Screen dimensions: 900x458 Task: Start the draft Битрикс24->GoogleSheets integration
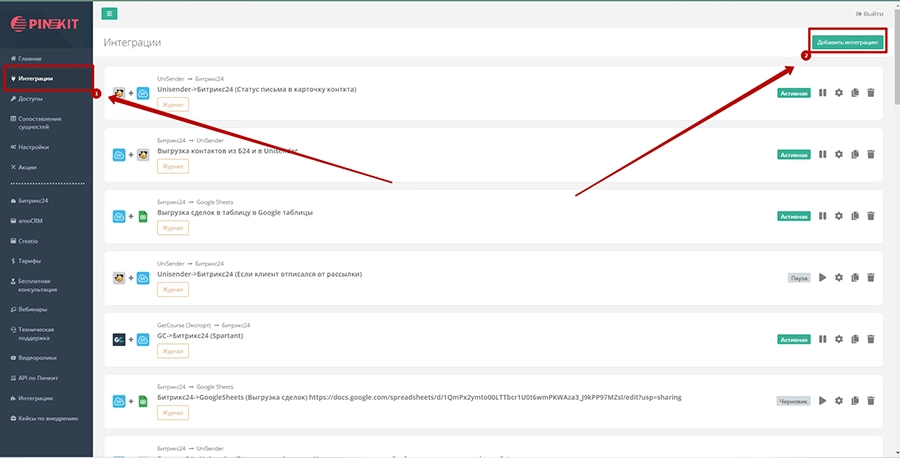(x=823, y=401)
